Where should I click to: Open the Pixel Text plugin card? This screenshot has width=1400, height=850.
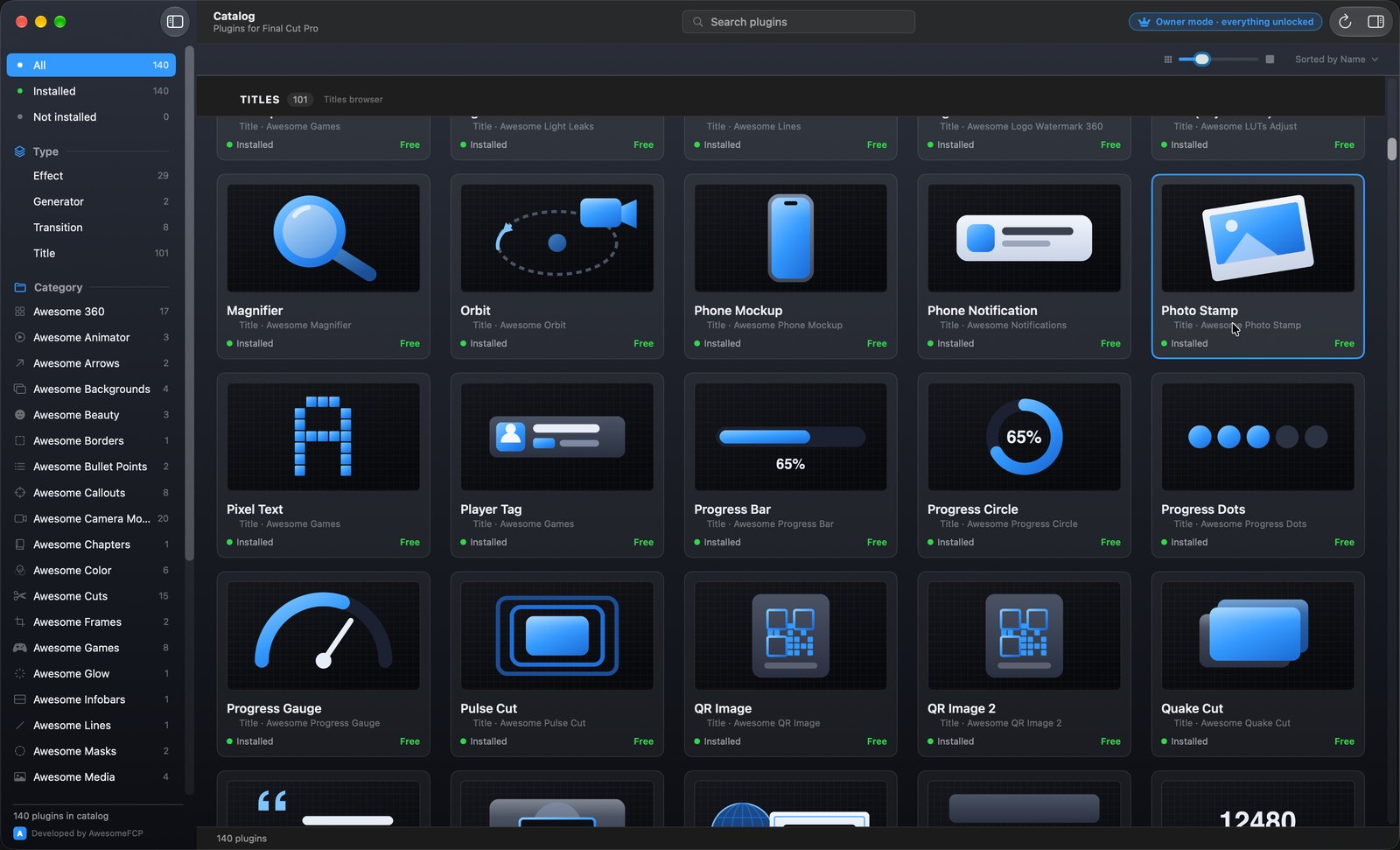pos(323,466)
